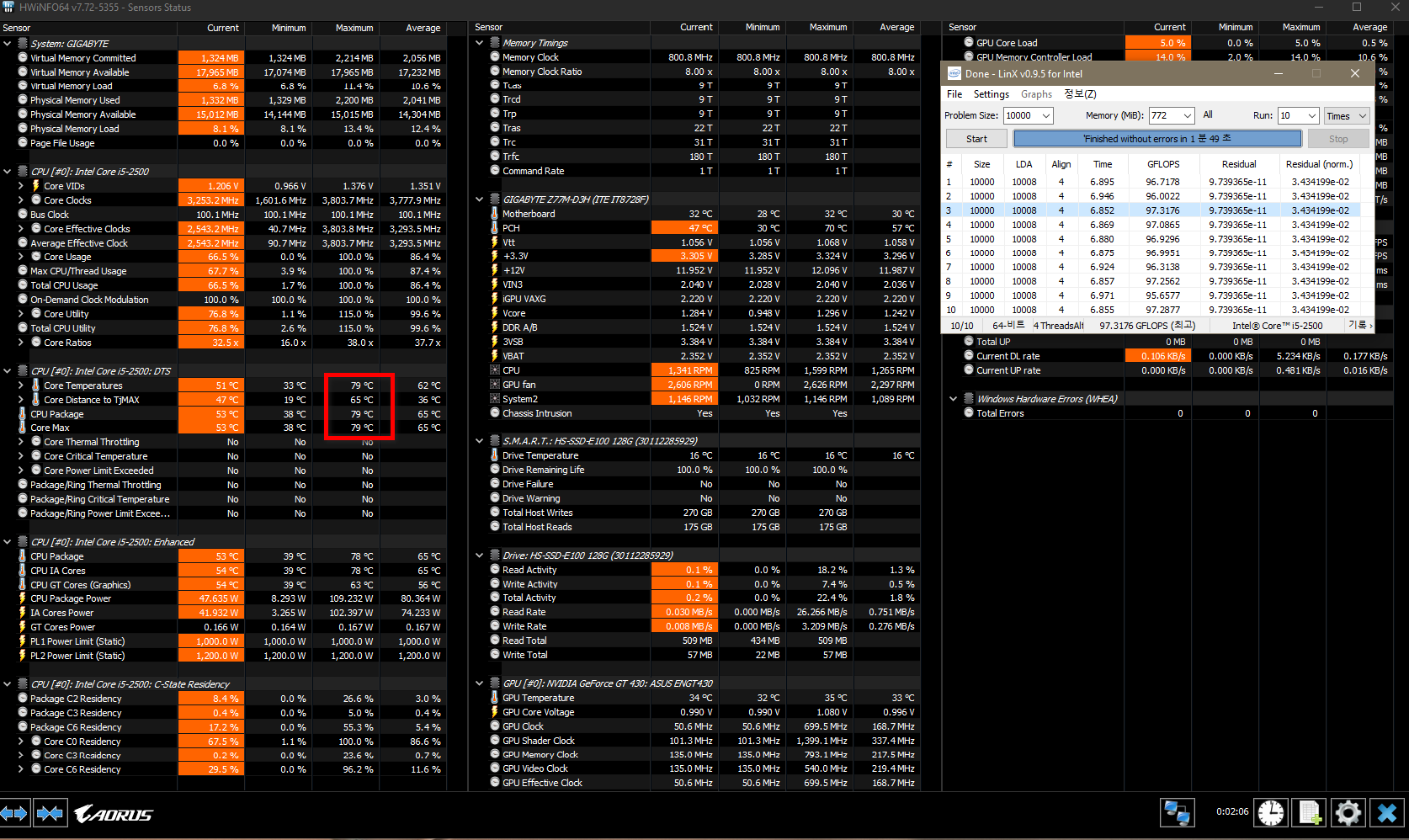Click the blue X close-sensors icon
This screenshot has height=840, width=1409.
point(1386,813)
